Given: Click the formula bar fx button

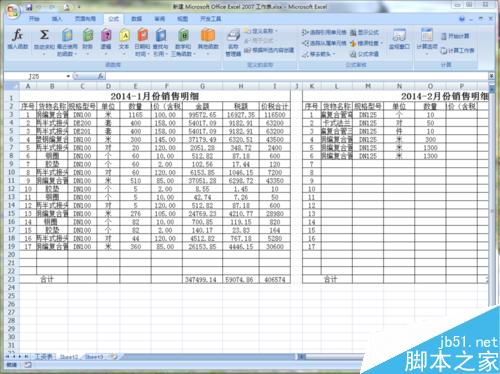Looking at the screenshot, I should (x=100, y=76).
